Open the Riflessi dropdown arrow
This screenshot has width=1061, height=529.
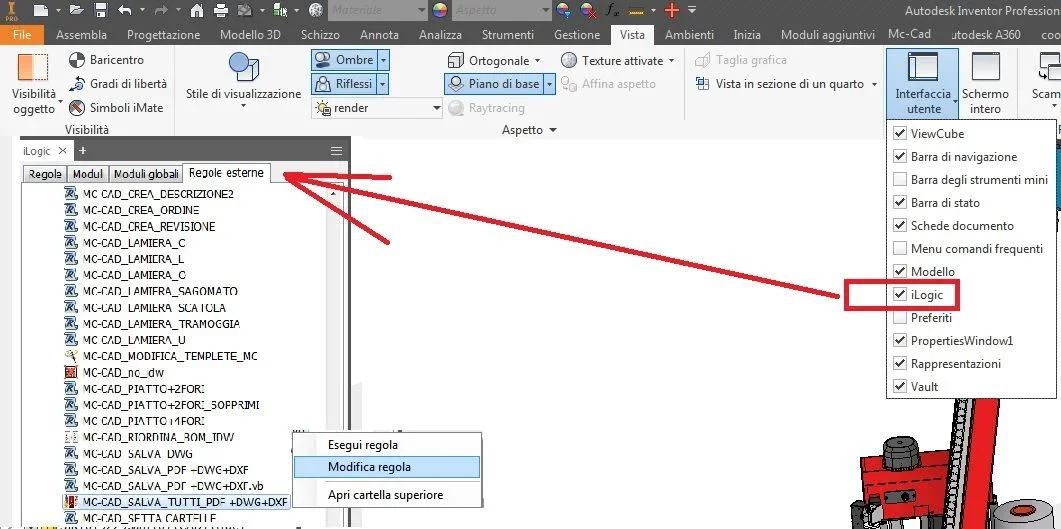coord(384,84)
